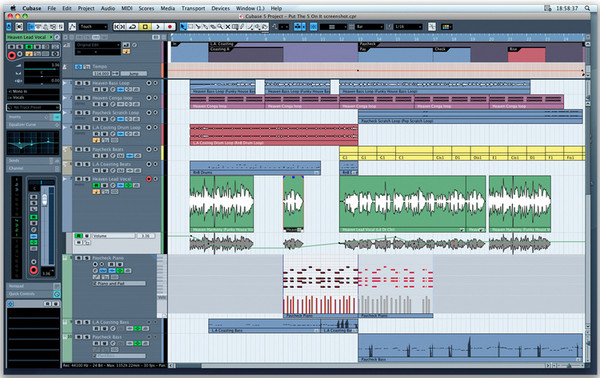Select the Mute X tool

pos(227,27)
